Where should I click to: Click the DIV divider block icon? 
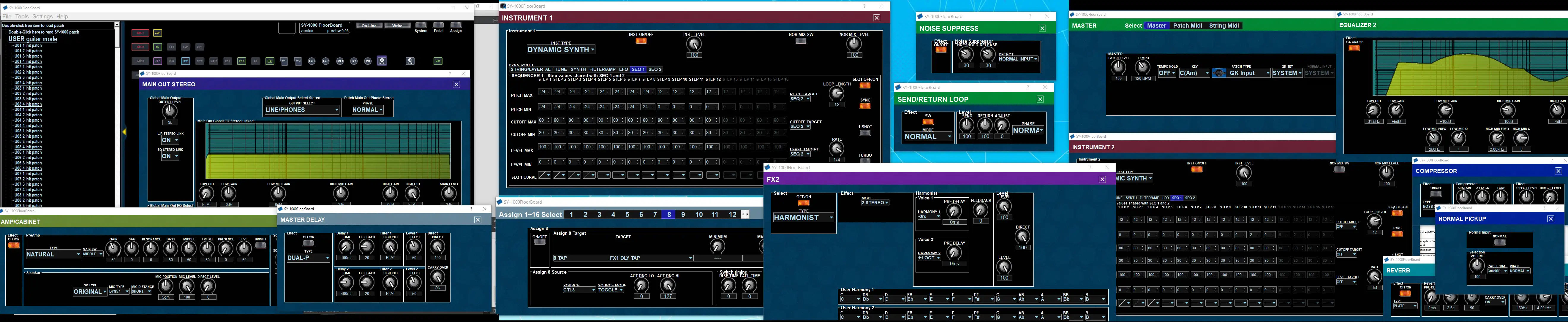354,61
